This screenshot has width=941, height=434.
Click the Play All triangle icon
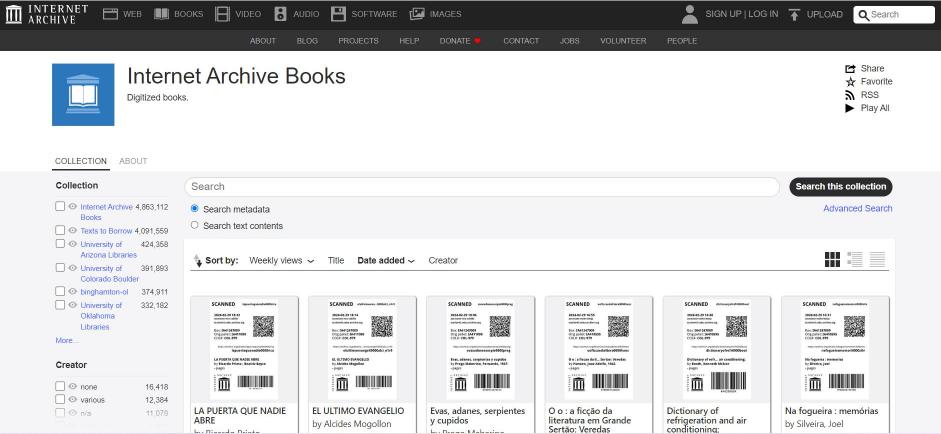pos(850,108)
